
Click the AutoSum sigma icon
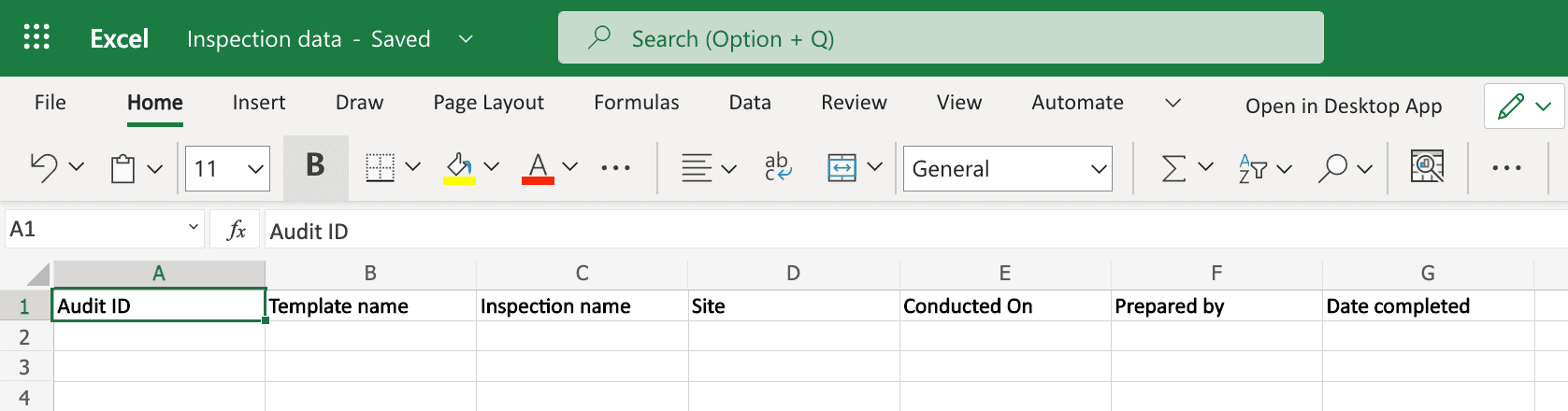point(1173,168)
